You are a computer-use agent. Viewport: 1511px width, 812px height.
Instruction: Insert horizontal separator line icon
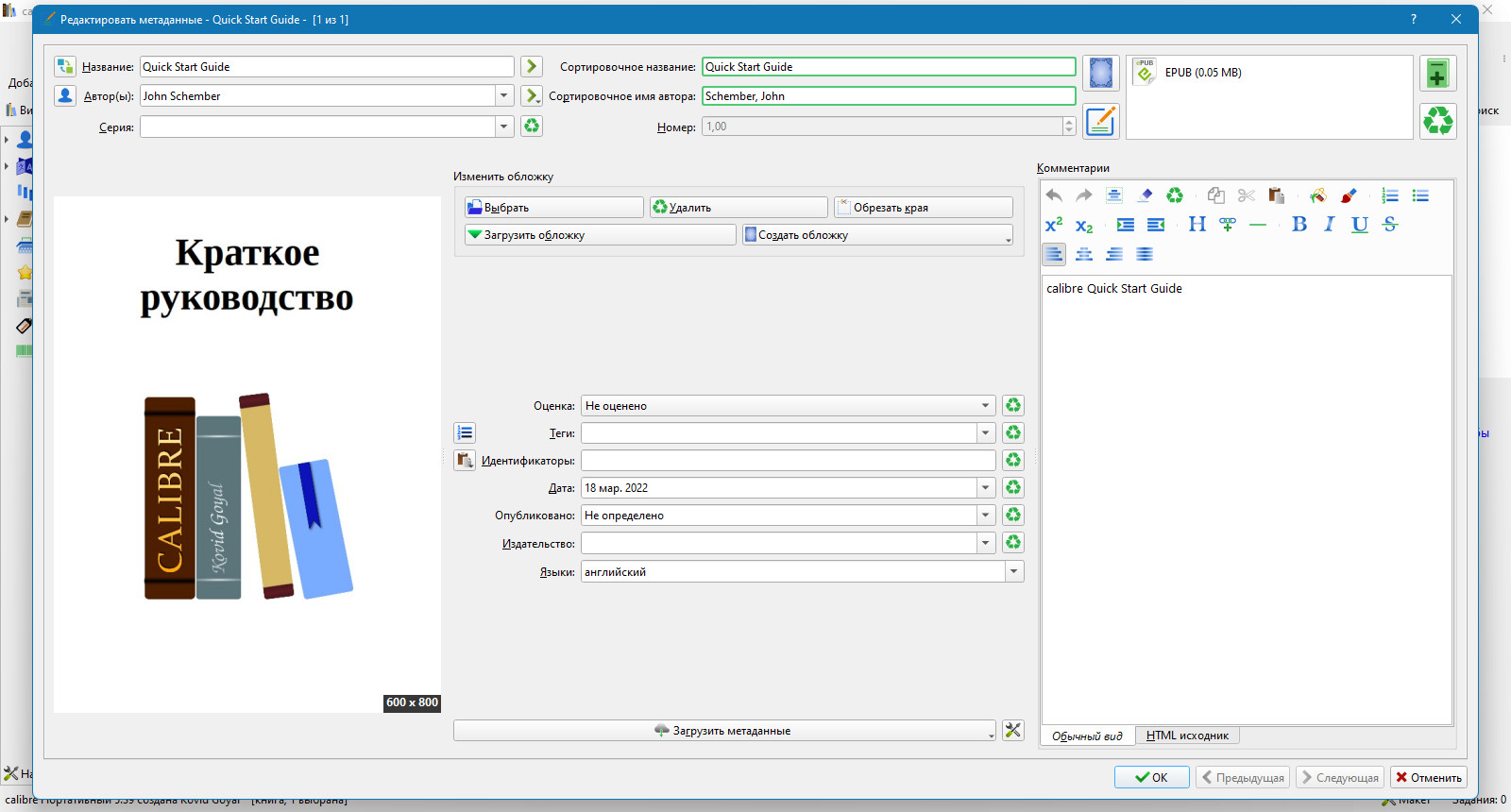1258,225
